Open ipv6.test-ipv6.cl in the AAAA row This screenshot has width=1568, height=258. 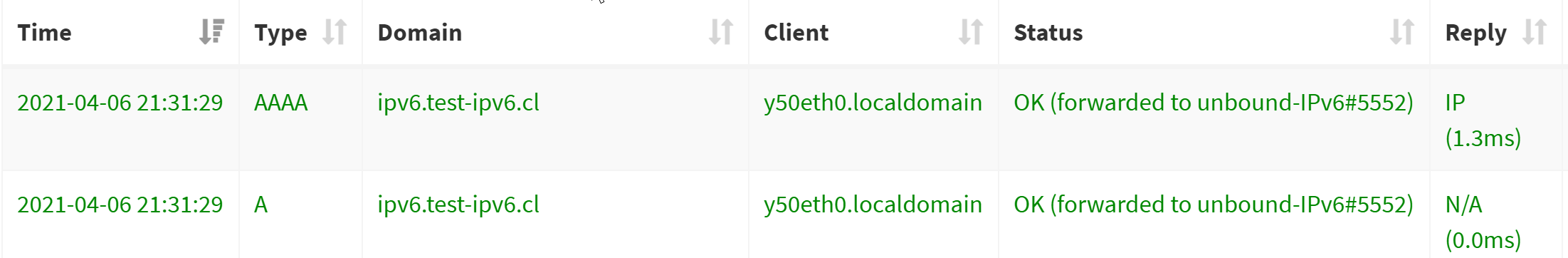click(x=458, y=103)
